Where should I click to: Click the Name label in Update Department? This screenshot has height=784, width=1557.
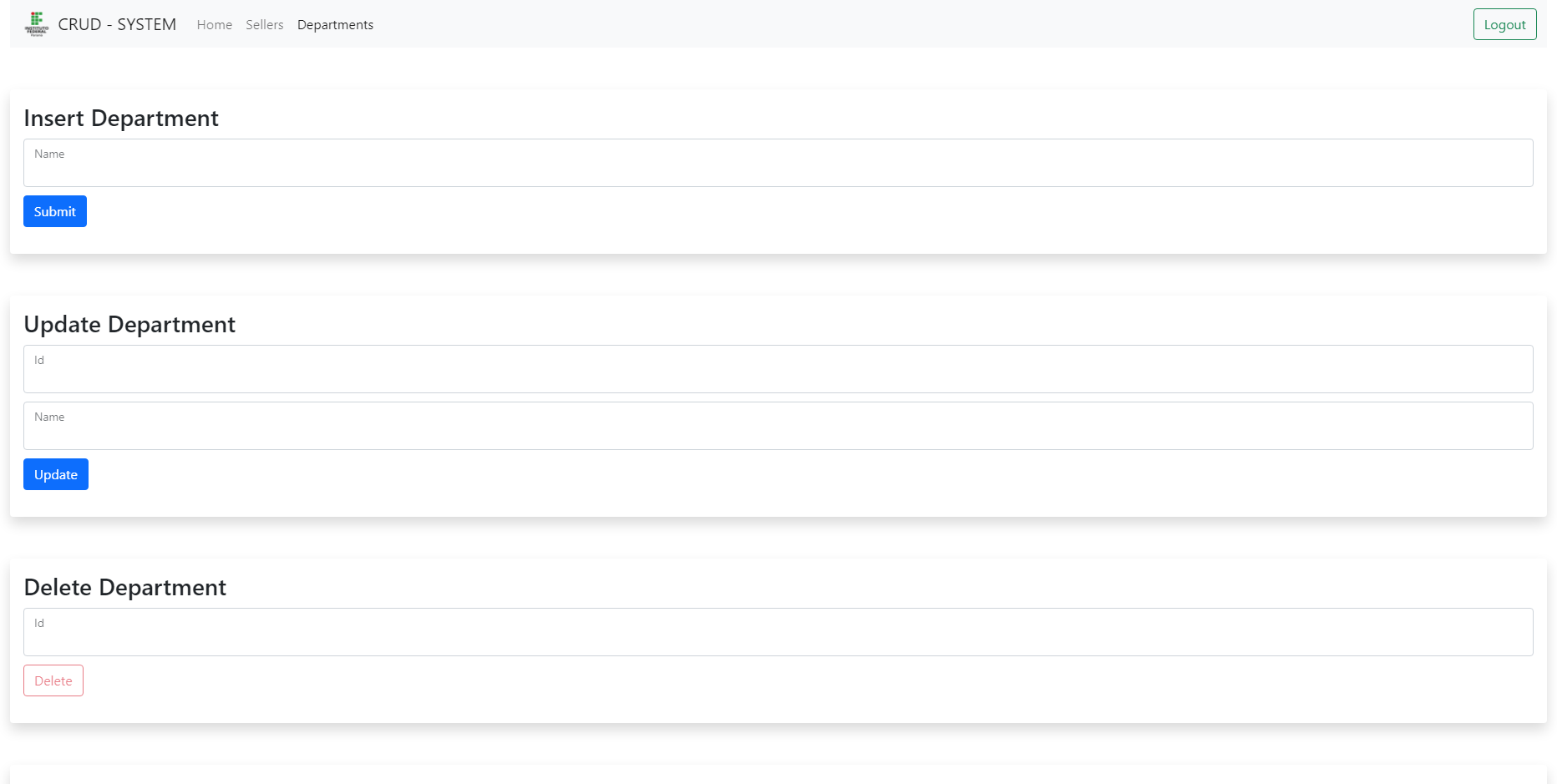(x=49, y=417)
